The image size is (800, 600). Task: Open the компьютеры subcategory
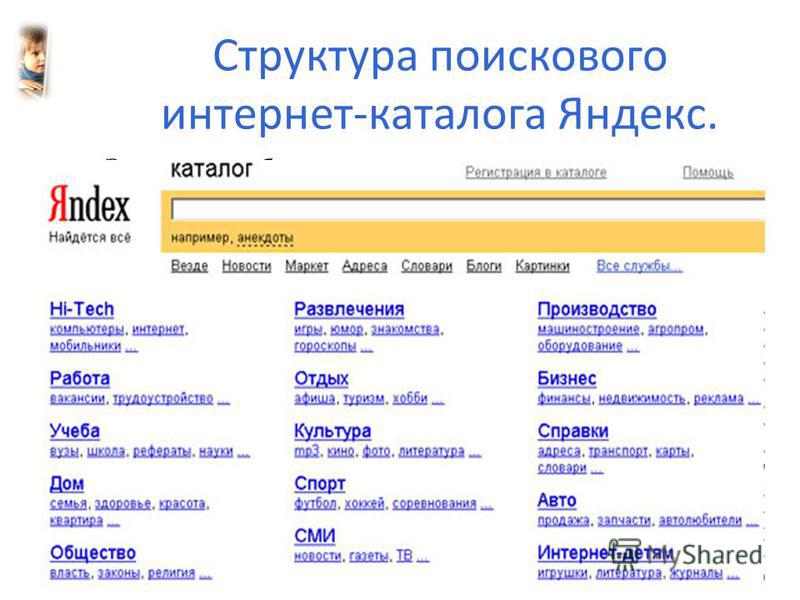[87, 330]
